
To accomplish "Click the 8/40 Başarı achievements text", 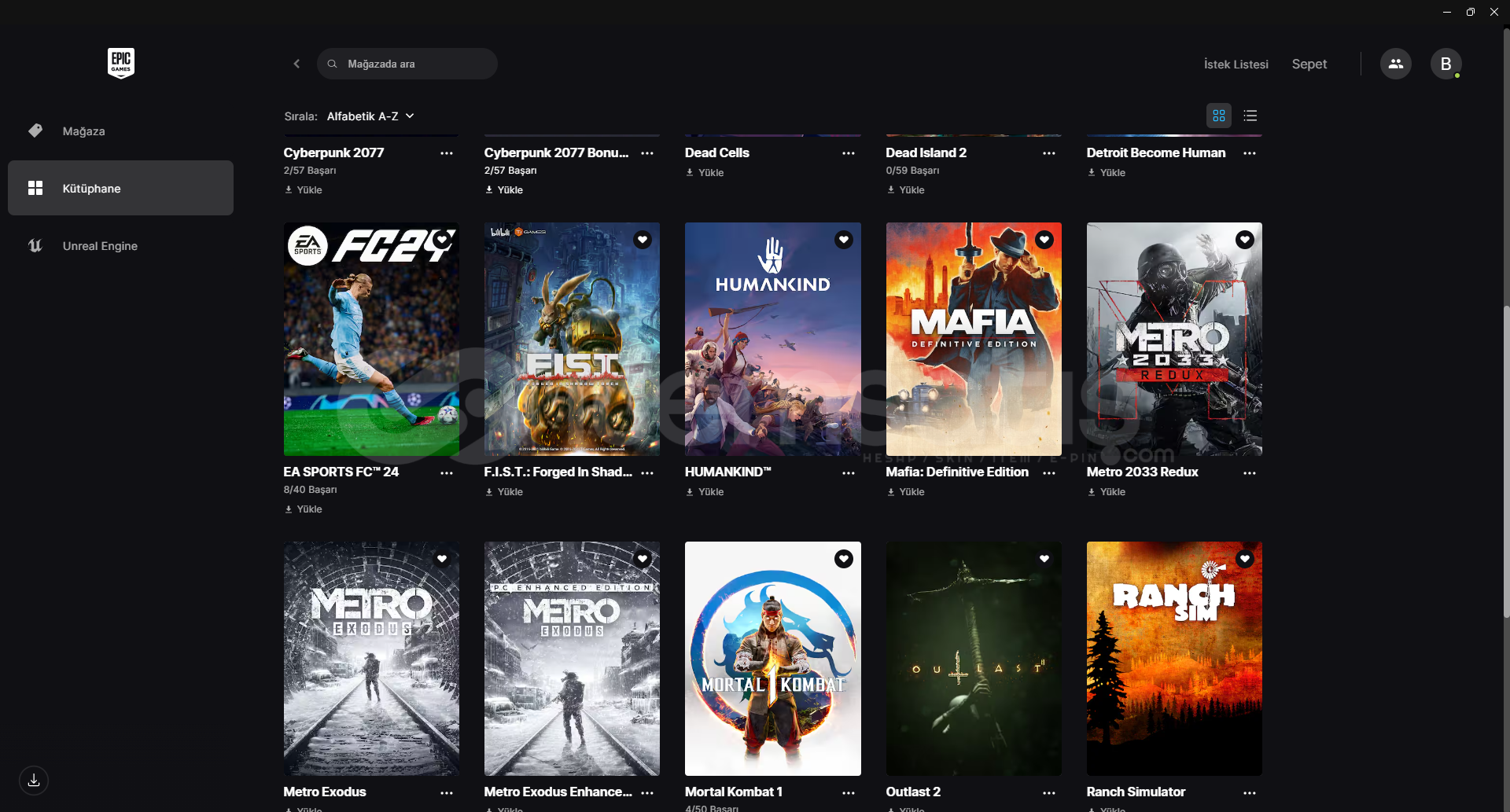I will [x=310, y=490].
